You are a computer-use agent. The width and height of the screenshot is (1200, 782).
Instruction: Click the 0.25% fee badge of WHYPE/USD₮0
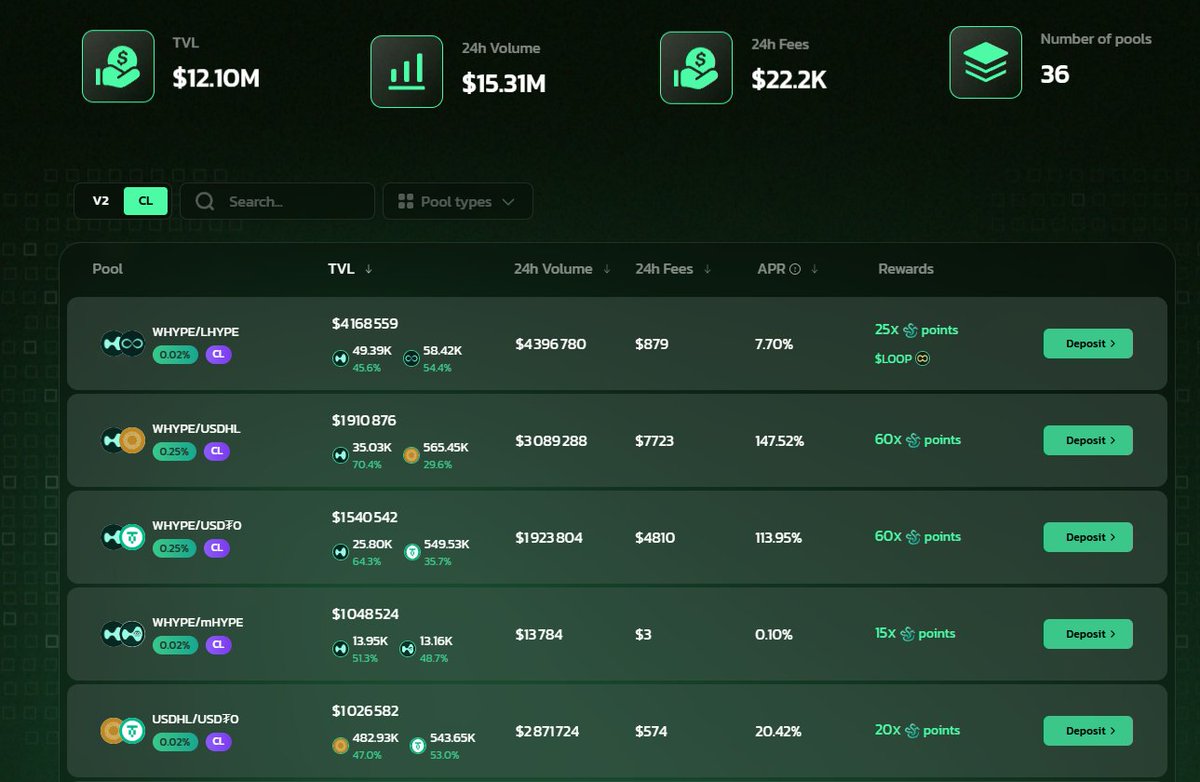pyautogui.click(x=175, y=548)
